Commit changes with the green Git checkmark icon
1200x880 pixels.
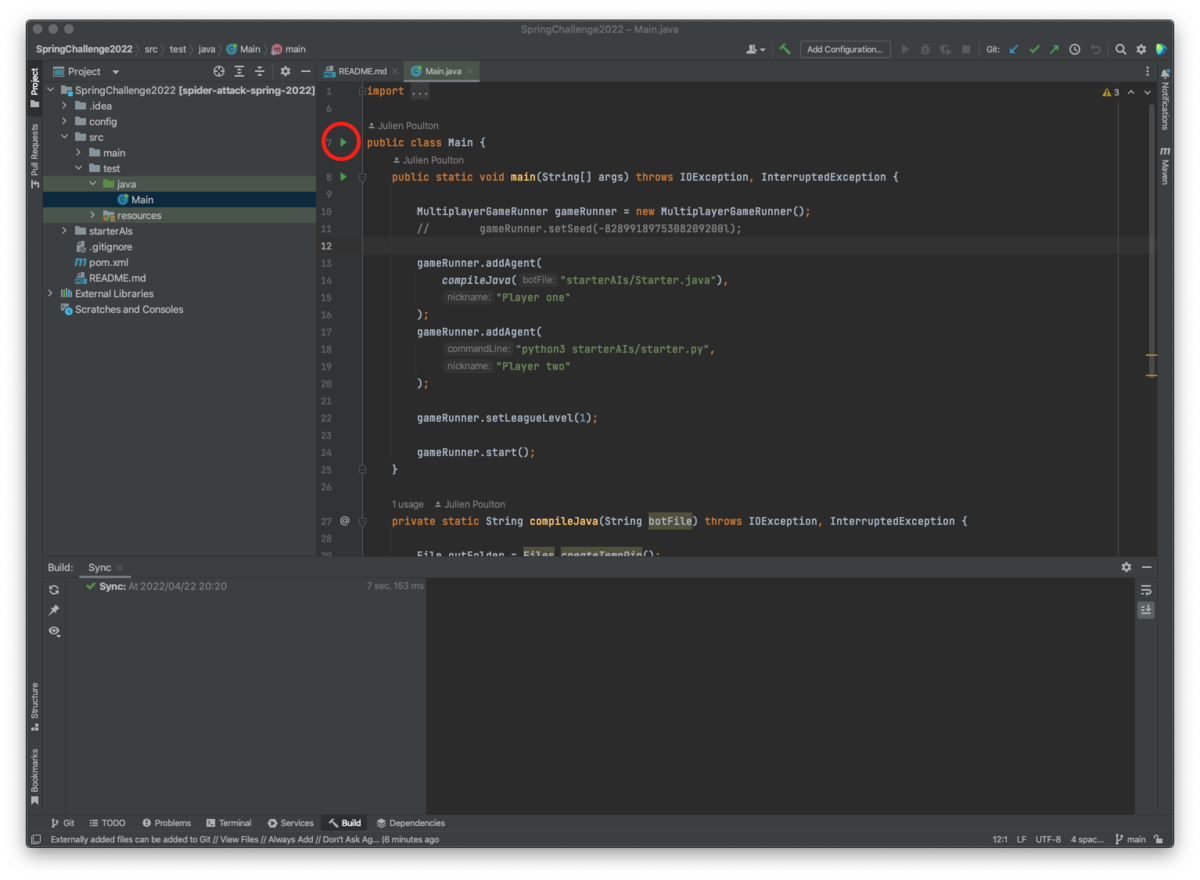pos(1034,48)
